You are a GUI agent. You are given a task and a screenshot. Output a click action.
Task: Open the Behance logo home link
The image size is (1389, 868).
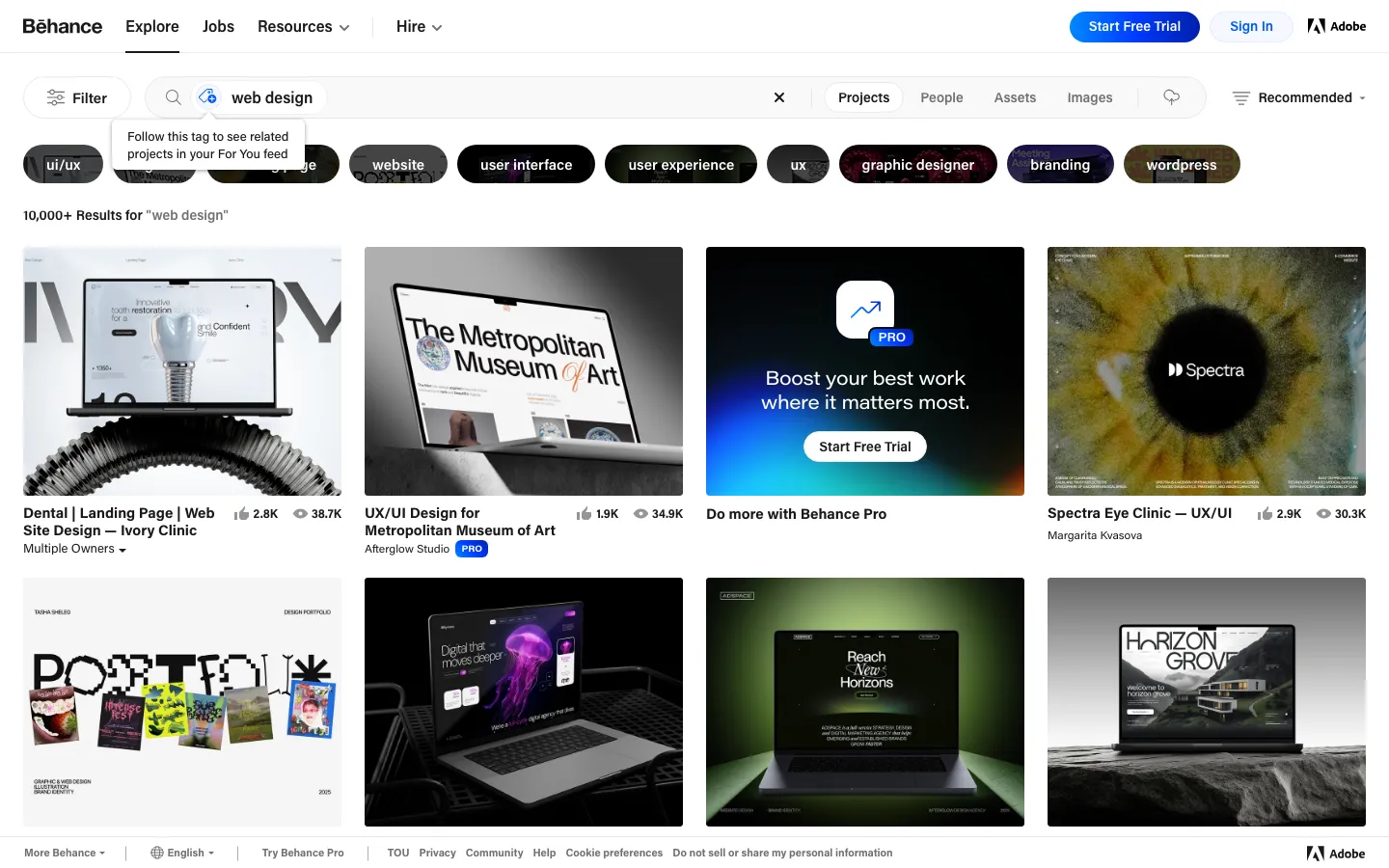tap(63, 26)
